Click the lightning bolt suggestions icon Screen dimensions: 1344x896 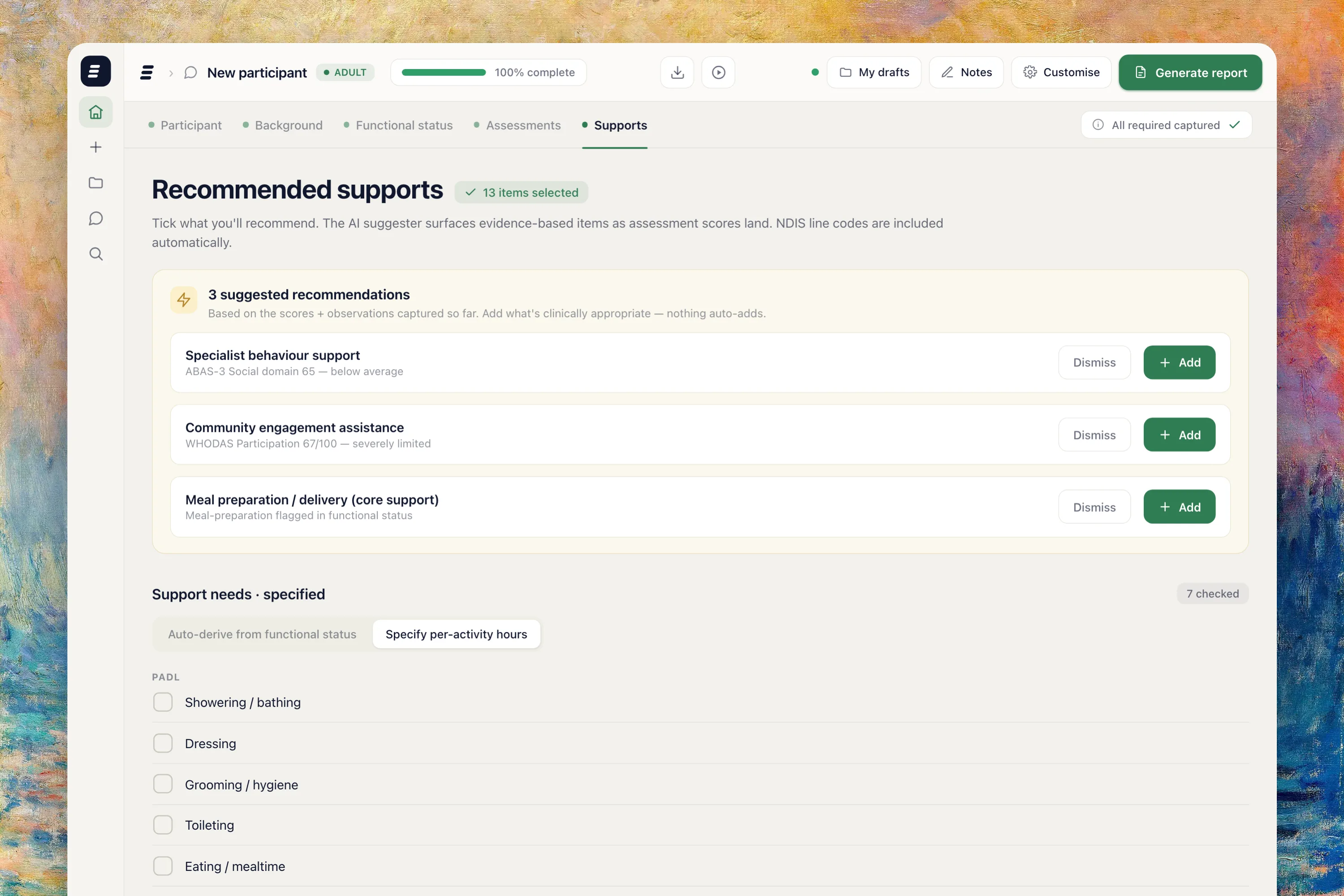coord(183,300)
